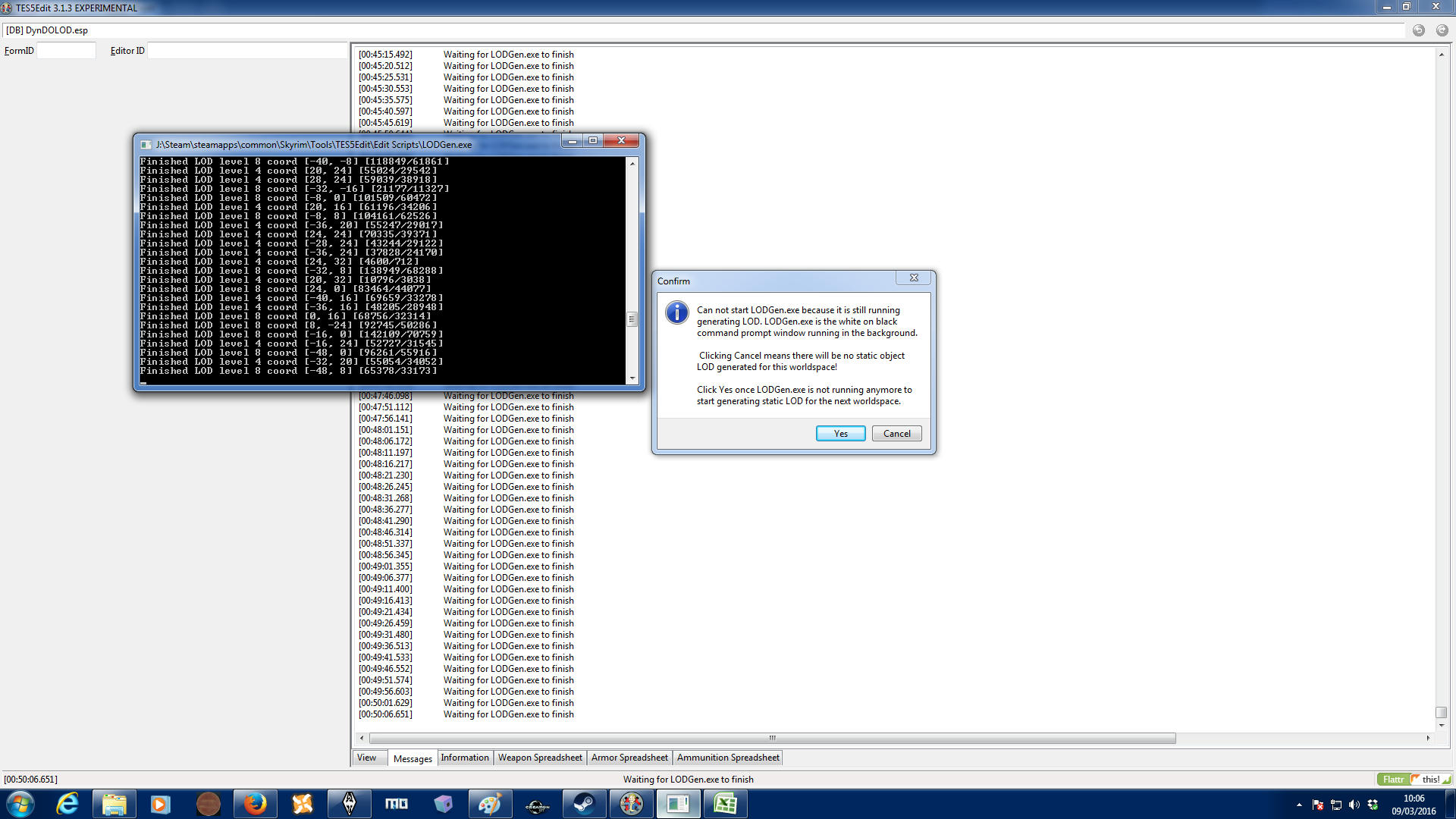Open the Skyrim logo taskbar icon
The image size is (1456, 819).
click(x=349, y=804)
